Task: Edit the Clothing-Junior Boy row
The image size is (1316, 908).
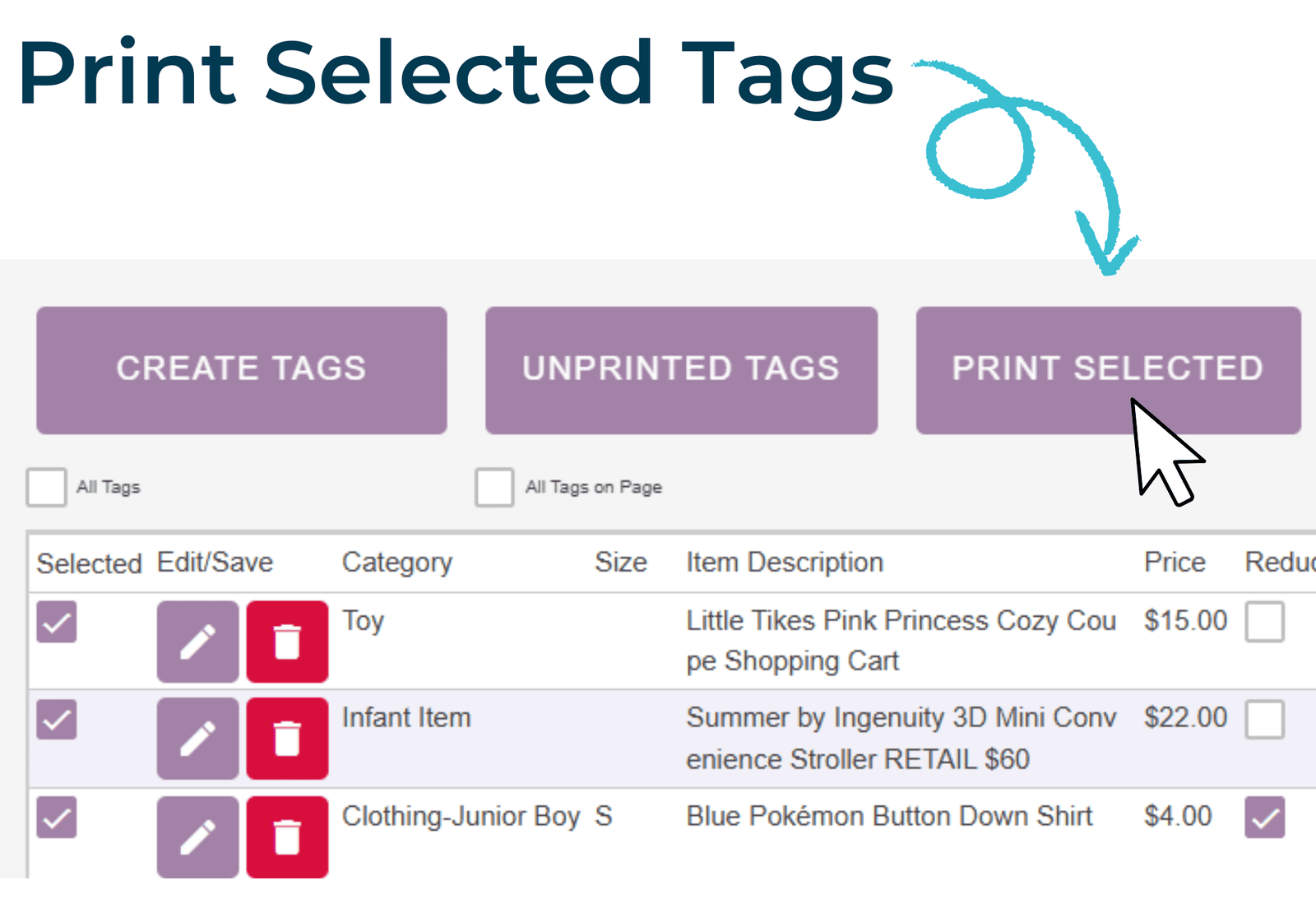Action: 198,836
